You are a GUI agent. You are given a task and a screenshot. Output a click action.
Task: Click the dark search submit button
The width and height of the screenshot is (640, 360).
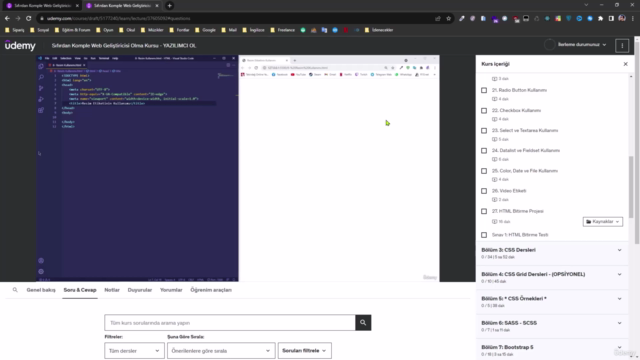[x=363, y=322]
